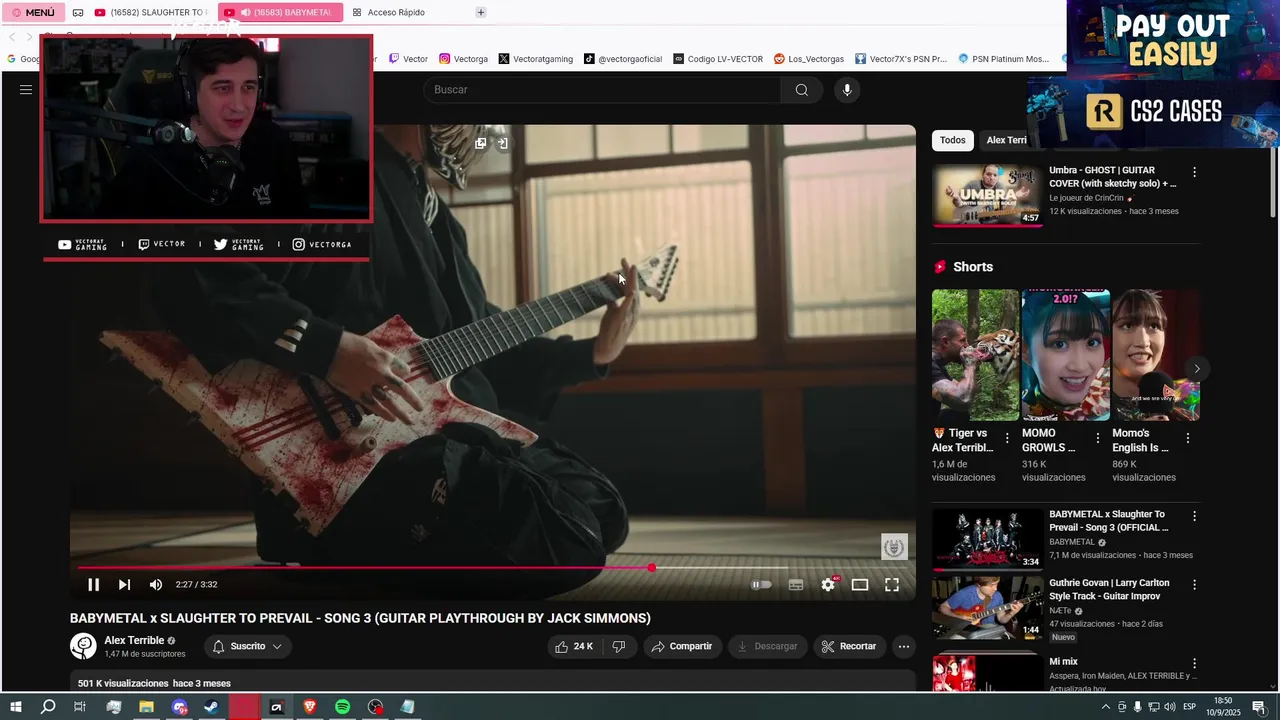
Task: Click the search magnifier button
Action: click(x=802, y=90)
